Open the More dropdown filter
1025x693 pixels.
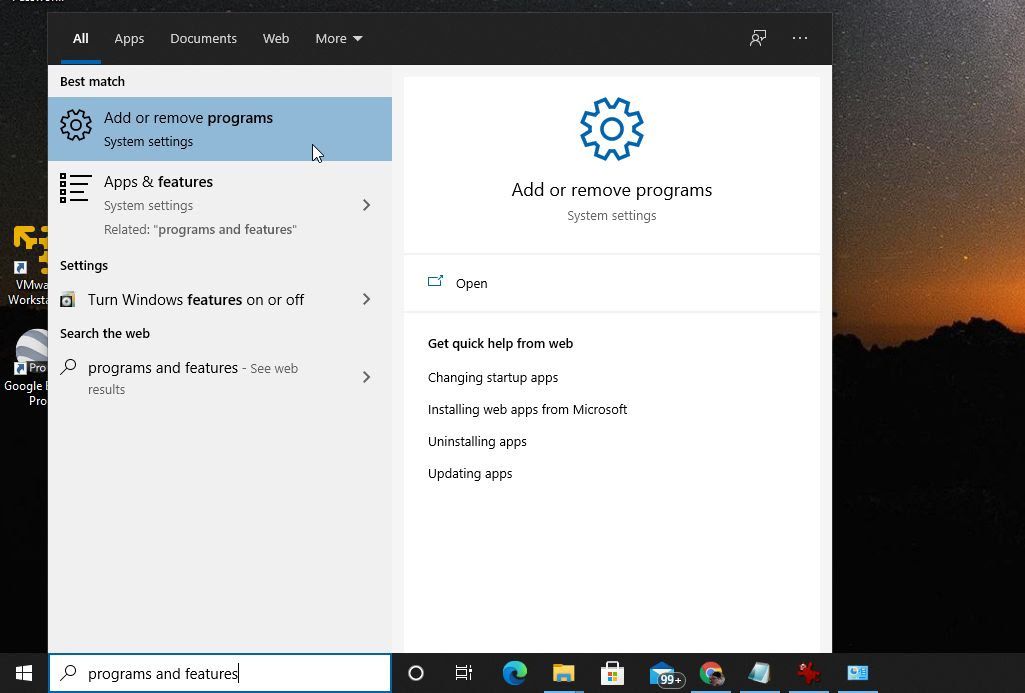tap(339, 39)
